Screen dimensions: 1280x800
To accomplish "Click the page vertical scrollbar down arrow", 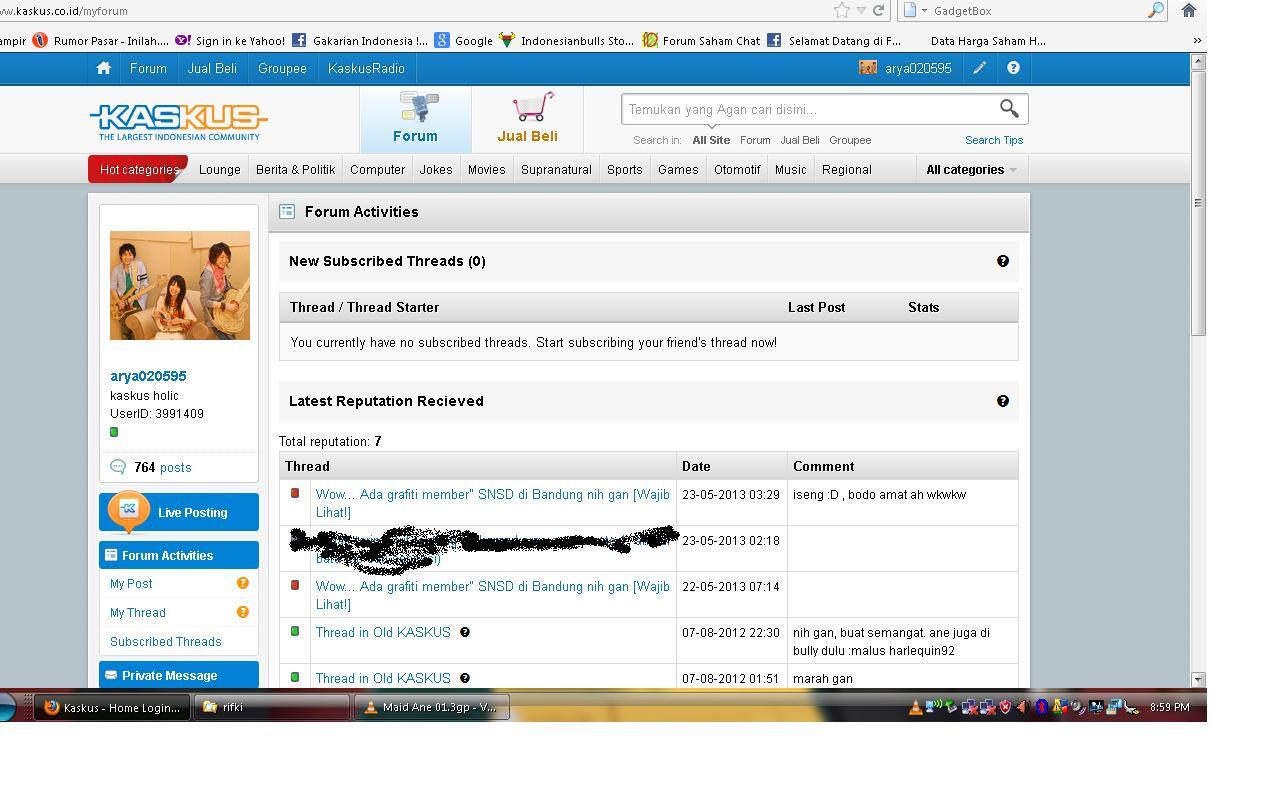I will (1198, 679).
